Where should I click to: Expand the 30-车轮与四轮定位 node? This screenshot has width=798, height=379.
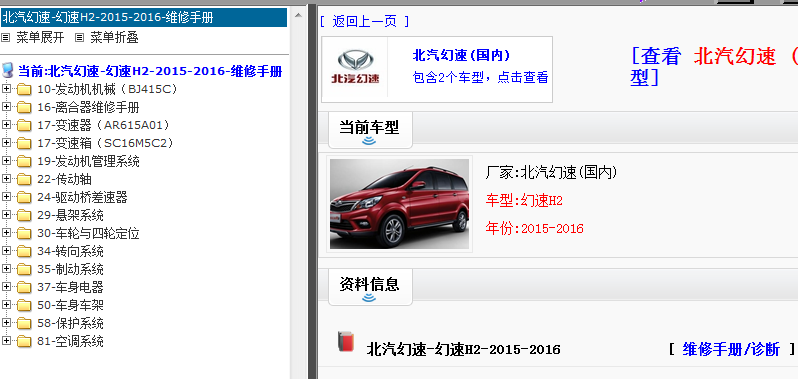coord(6,232)
